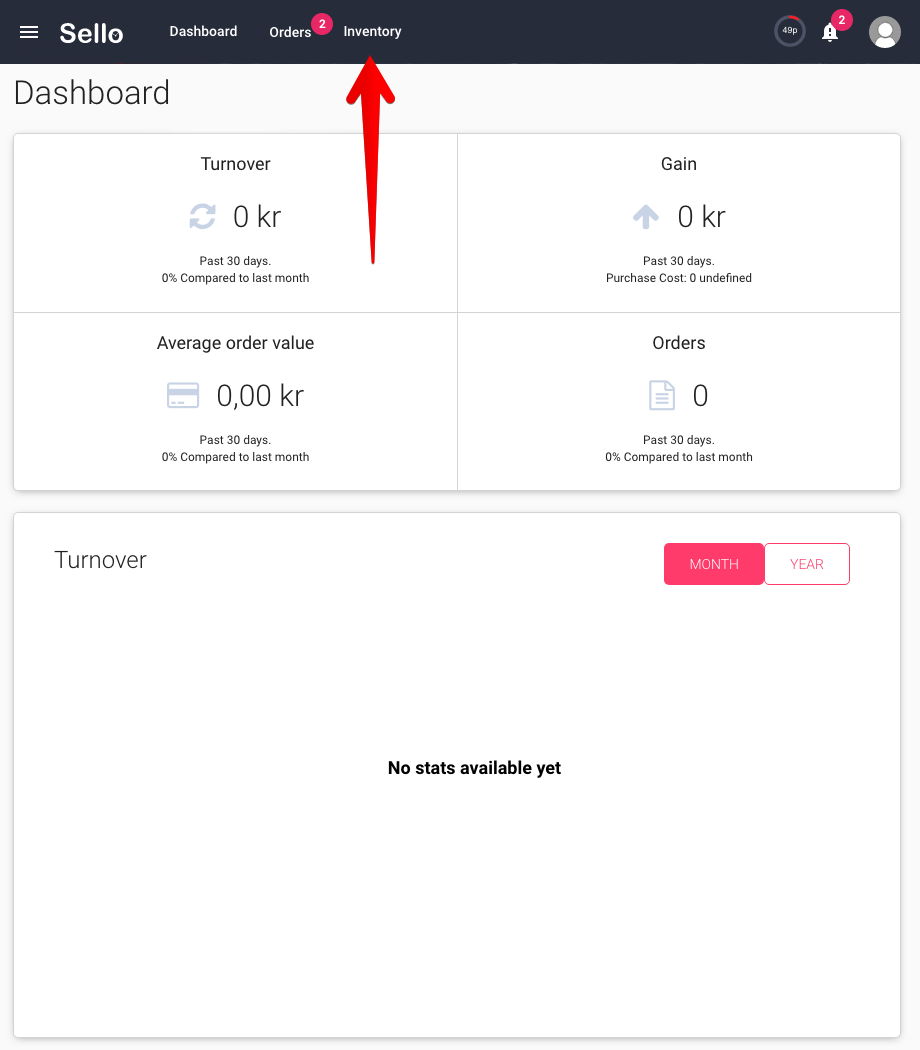Open the user profile avatar
The height and width of the screenshot is (1050, 920).
pos(885,32)
